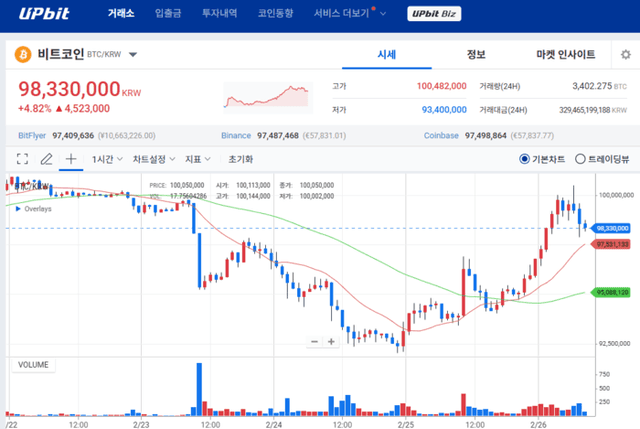Activate the crosshair cursor tool
Image resolution: width=640 pixels, height=429 pixels.
[x=71, y=159]
